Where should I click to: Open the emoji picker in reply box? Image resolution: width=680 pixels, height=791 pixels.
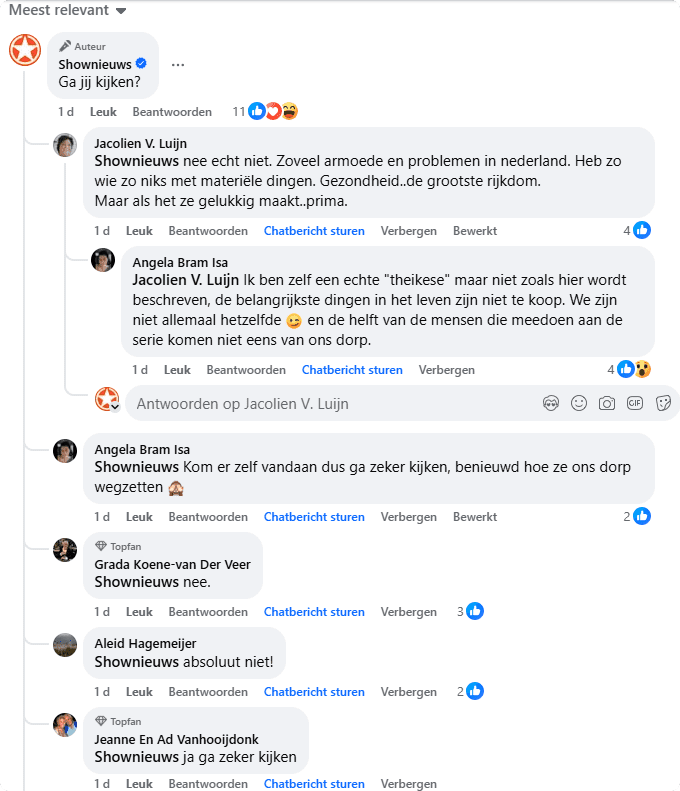click(578, 404)
